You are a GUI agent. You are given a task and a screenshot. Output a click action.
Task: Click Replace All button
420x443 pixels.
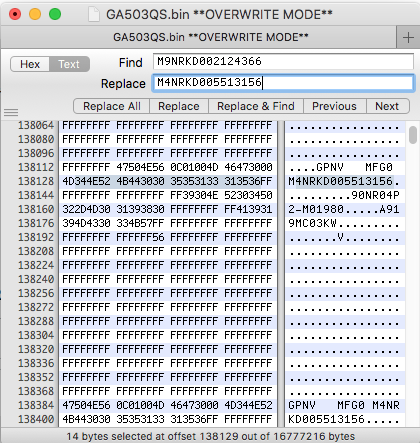click(112, 106)
